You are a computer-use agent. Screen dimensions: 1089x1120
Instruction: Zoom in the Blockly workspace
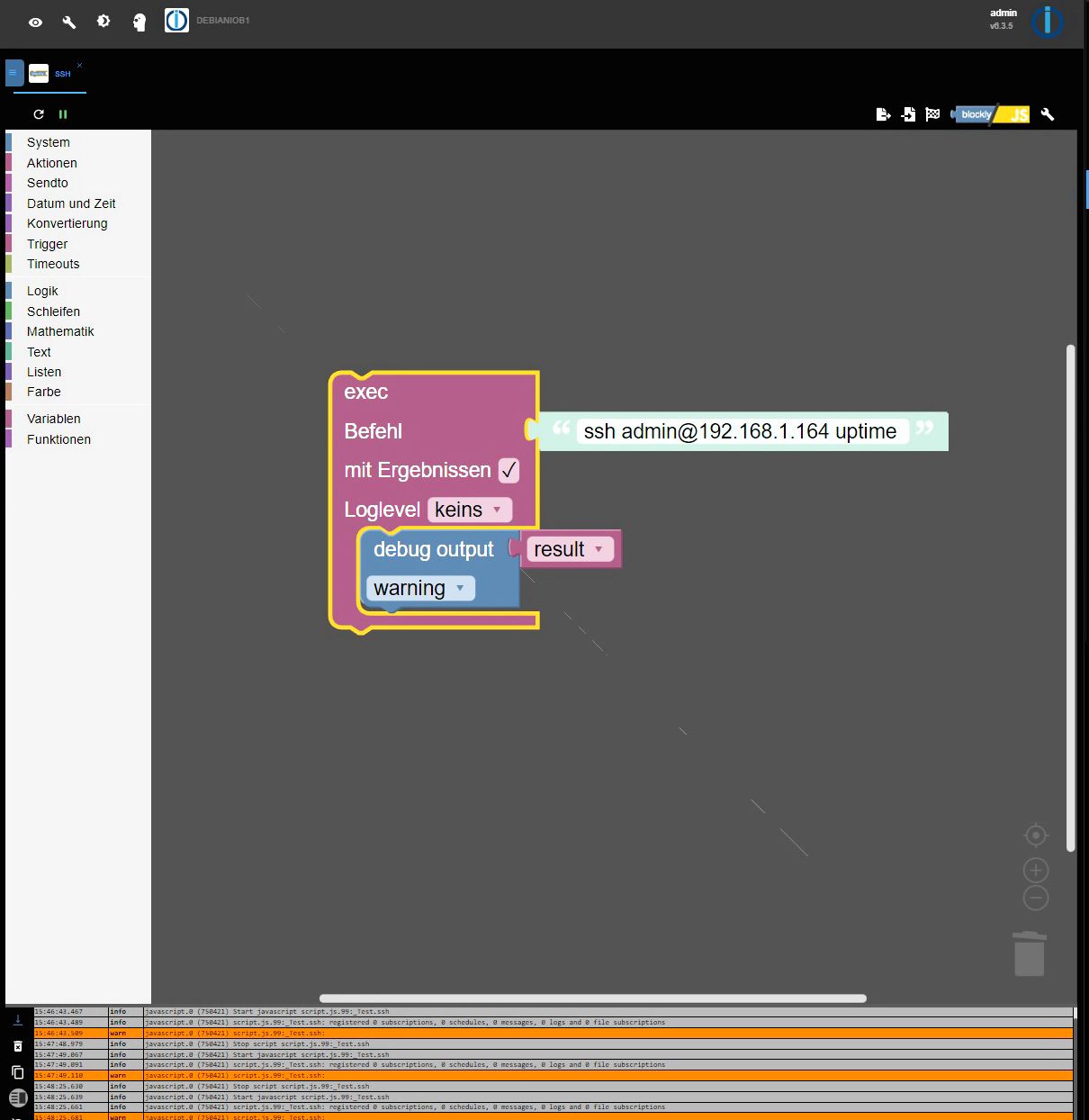click(1036, 871)
